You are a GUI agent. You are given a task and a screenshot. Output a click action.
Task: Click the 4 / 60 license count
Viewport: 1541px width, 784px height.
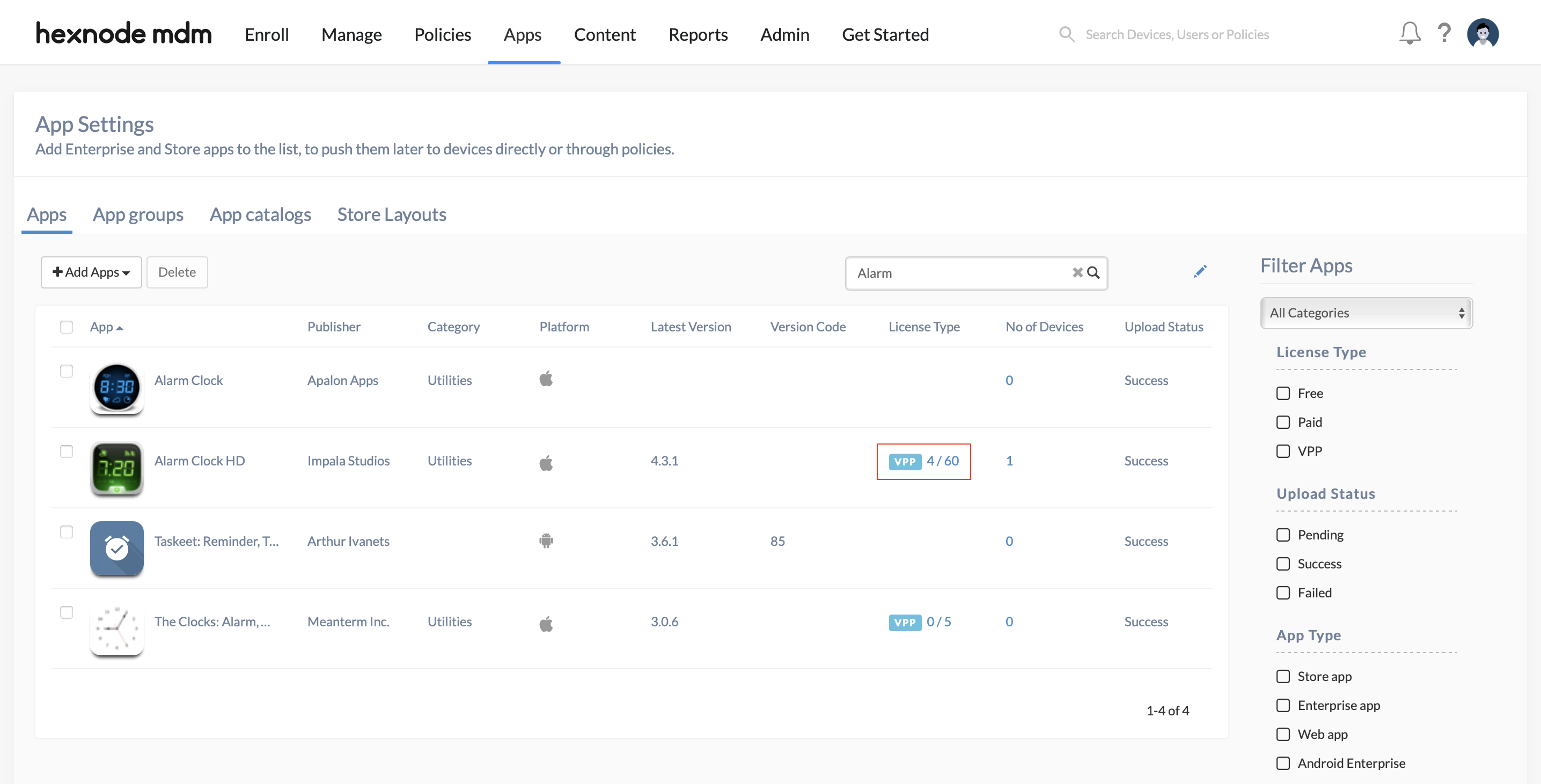coord(943,461)
